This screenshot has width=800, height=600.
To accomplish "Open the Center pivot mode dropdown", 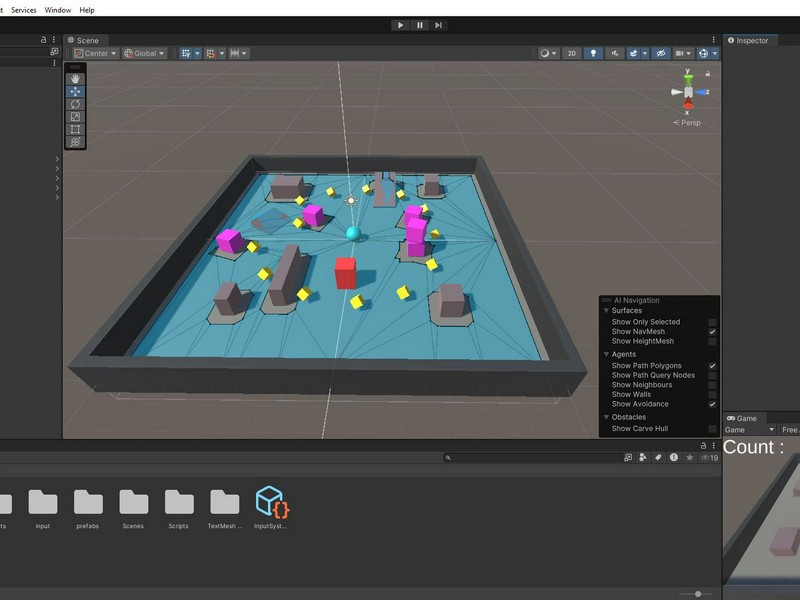I will (95, 53).
